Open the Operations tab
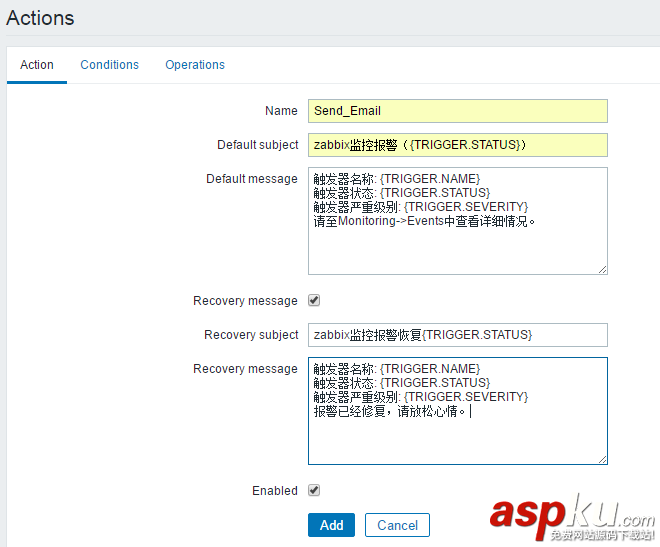Screen dimensions: 660x547 [x=195, y=65]
